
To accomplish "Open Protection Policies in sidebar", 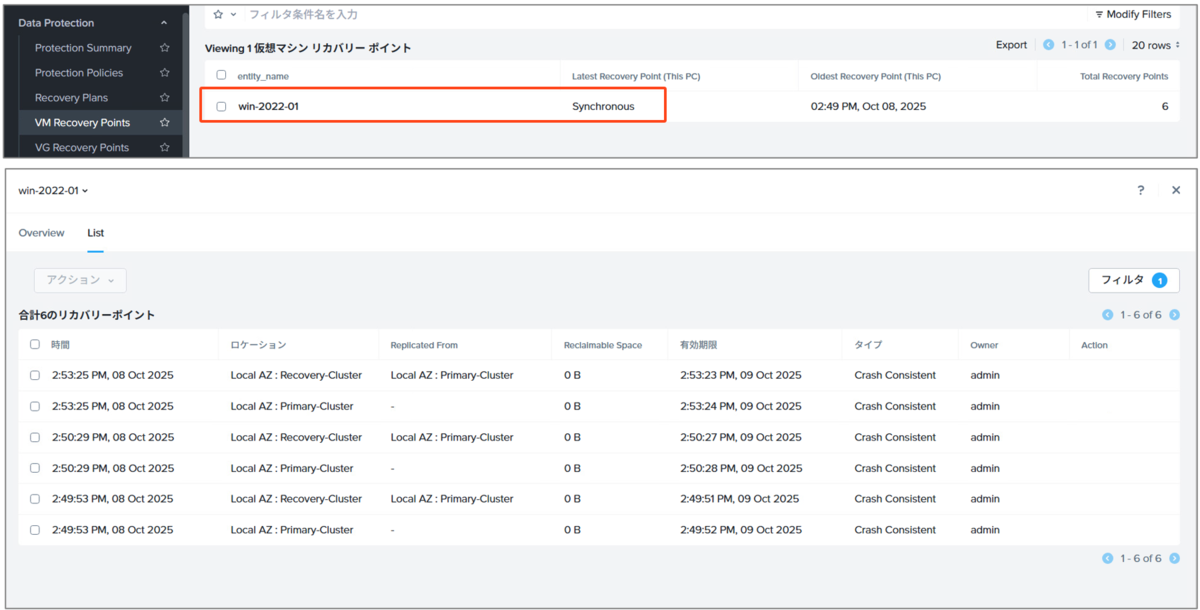I will coord(79,73).
